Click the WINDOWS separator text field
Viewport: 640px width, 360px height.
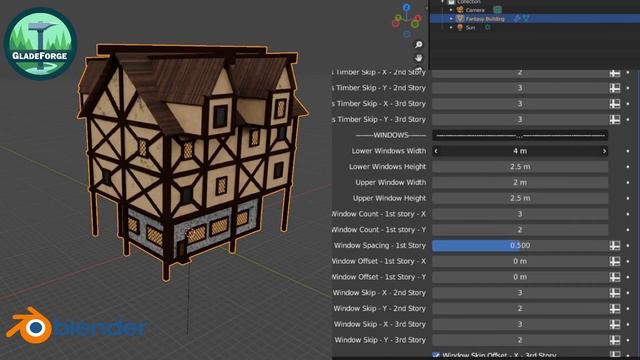pyautogui.click(x=520, y=135)
